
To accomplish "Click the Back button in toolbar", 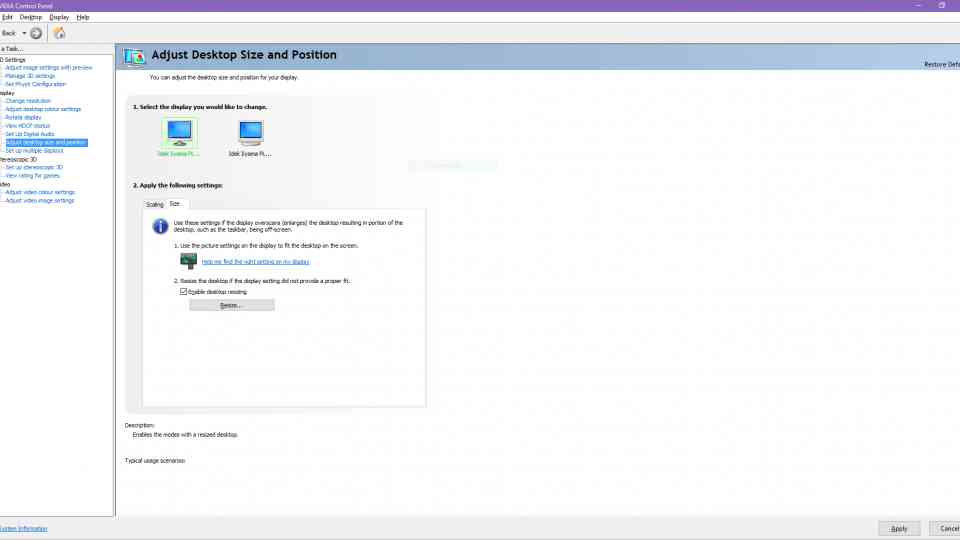I will (9, 33).
